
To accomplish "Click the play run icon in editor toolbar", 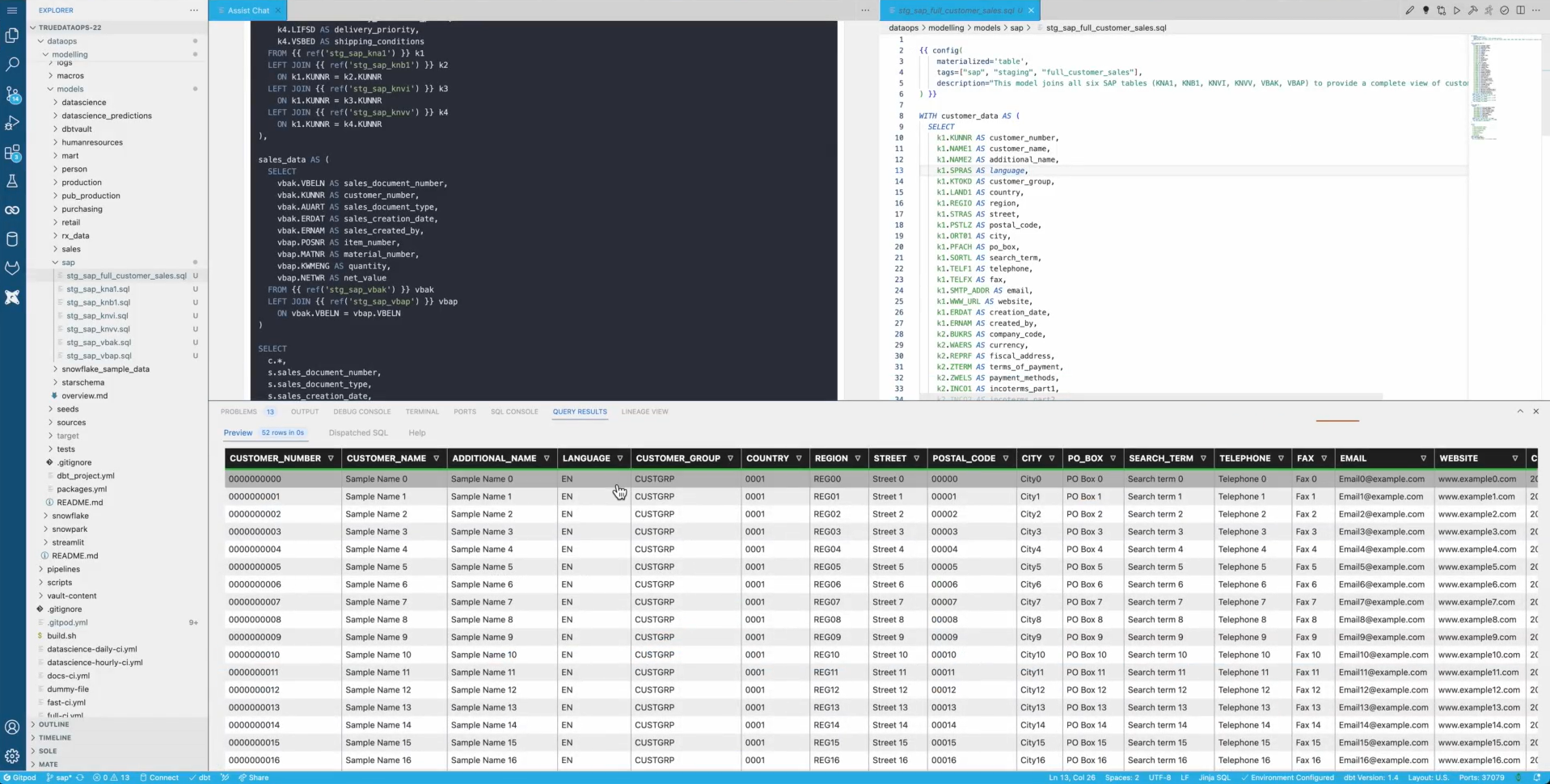I will click(1457, 11).
